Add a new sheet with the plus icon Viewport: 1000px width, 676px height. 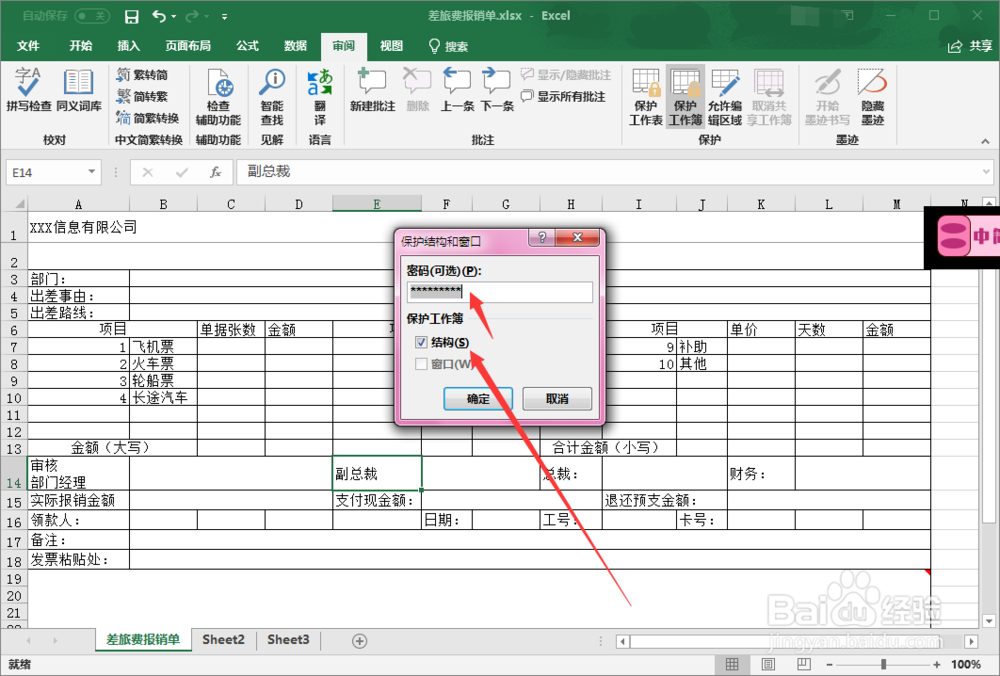[359, 641]
